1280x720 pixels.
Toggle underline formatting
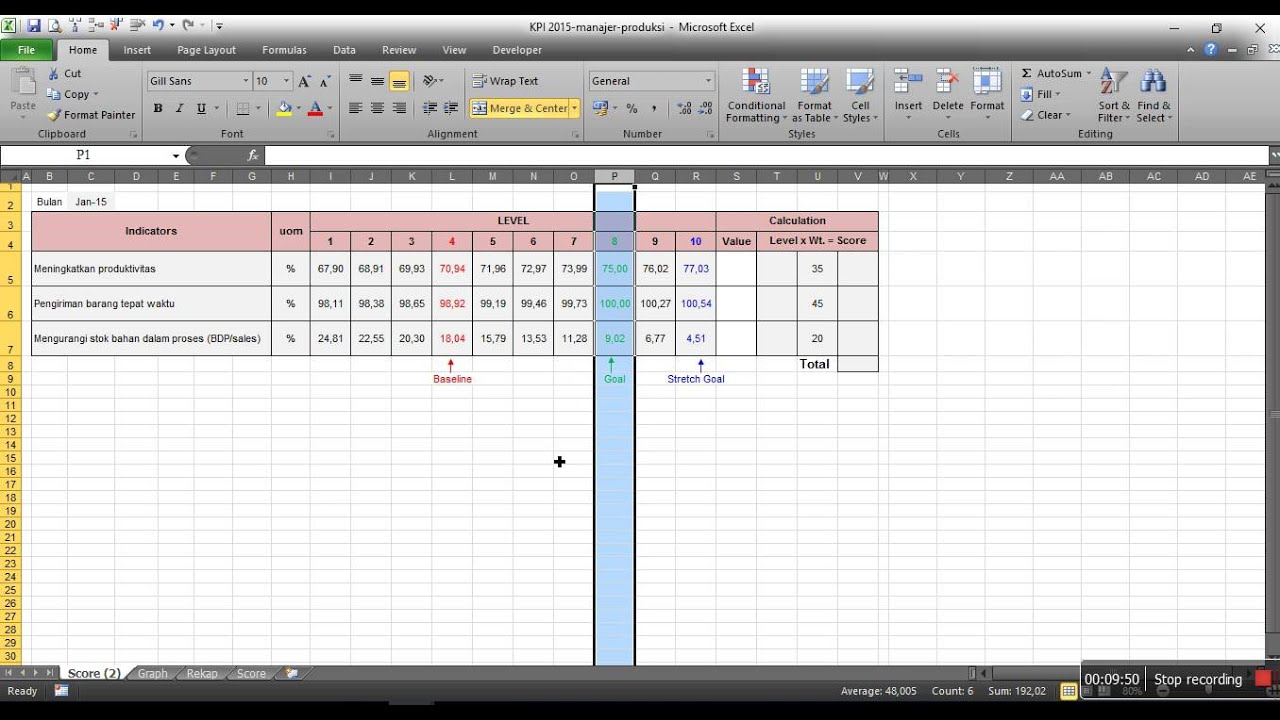[x=201, y=108]
